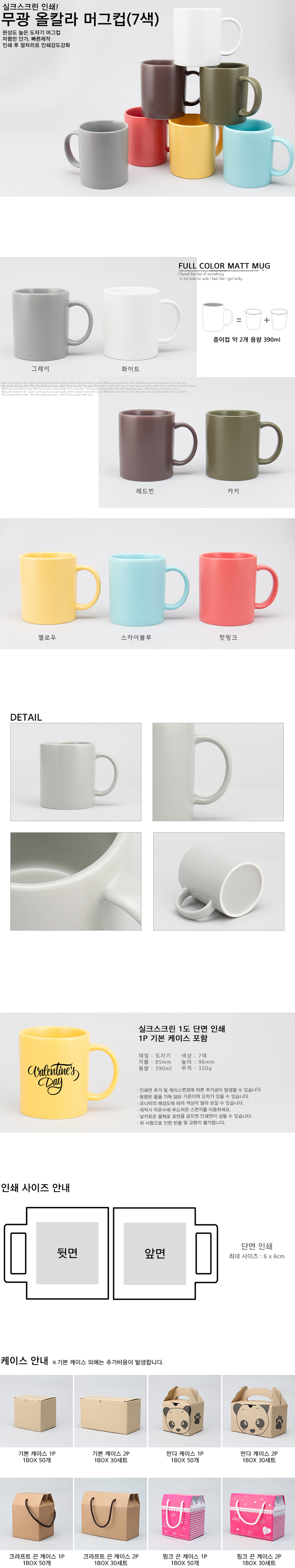Choose the 판다 케이스 1P box
Viewport: 295px width, 1568px height.
(x=185, y=1411)
